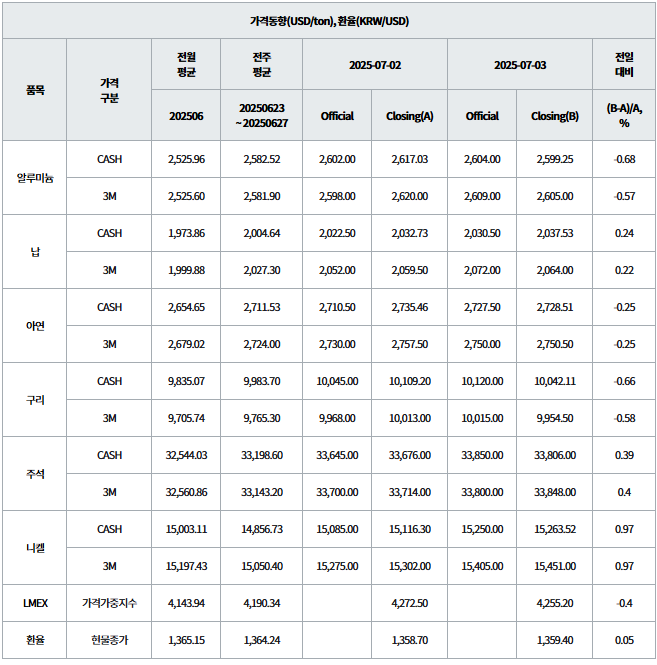Select tin 3M change '0.4'

tap(624, 492)
